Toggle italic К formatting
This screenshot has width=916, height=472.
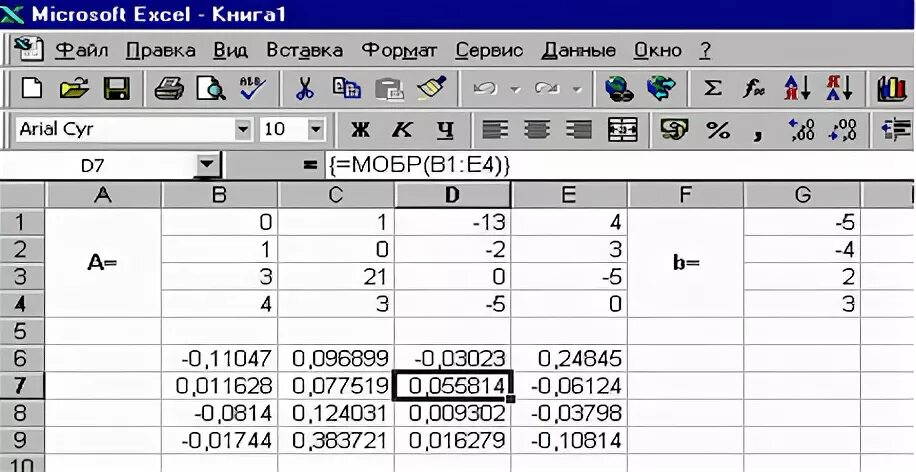coord(403,130)
